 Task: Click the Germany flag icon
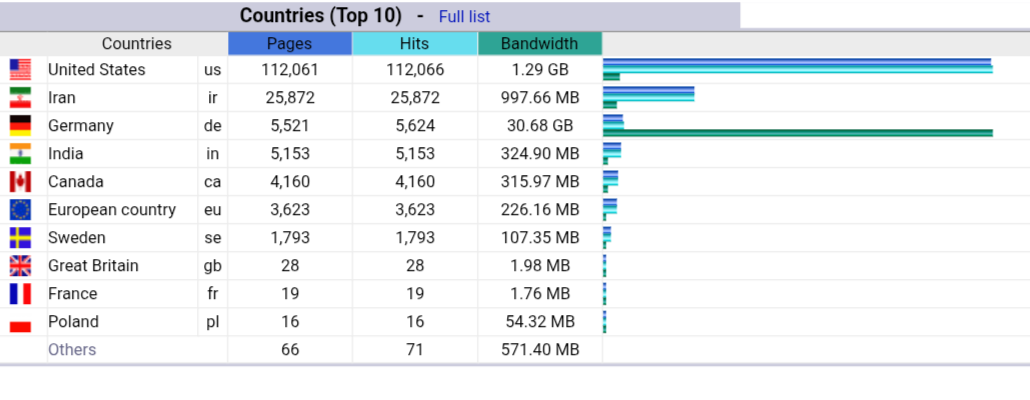(x=20, y=126)
